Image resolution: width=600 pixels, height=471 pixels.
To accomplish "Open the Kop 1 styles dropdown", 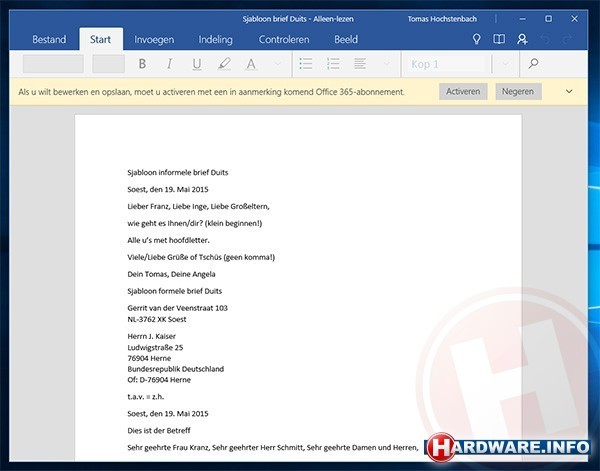I will pos(506,64).
